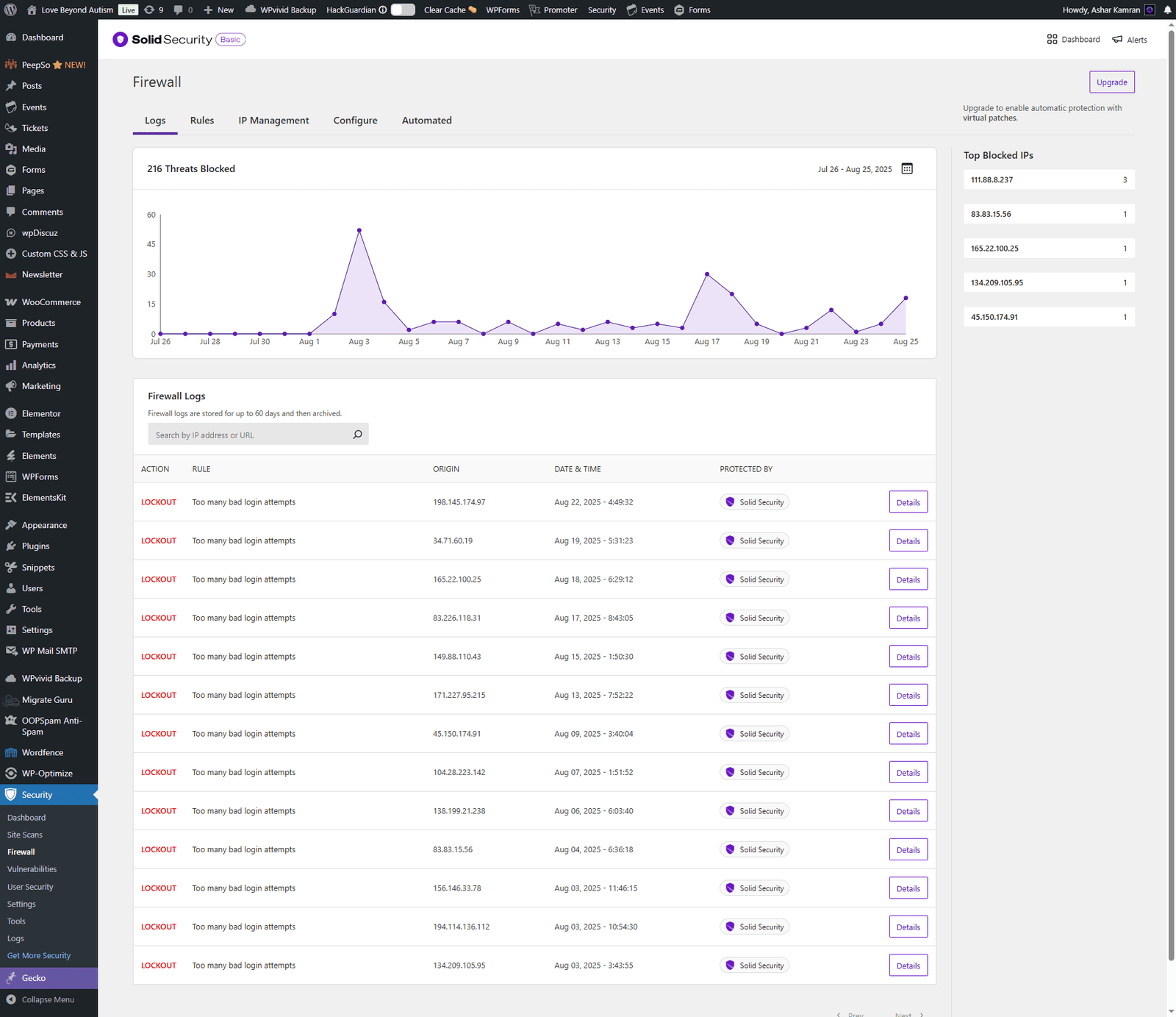Open OOPSpam Anti-Spam in the sidebar

(x=49, y=727)
